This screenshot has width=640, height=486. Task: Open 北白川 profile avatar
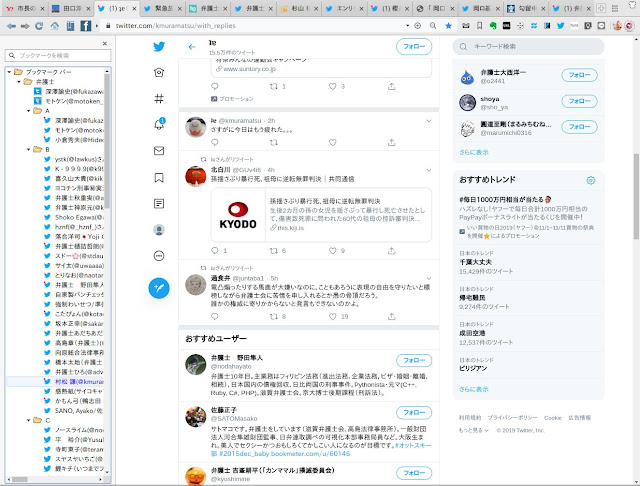pyautogui.click(x=196, y=176)
